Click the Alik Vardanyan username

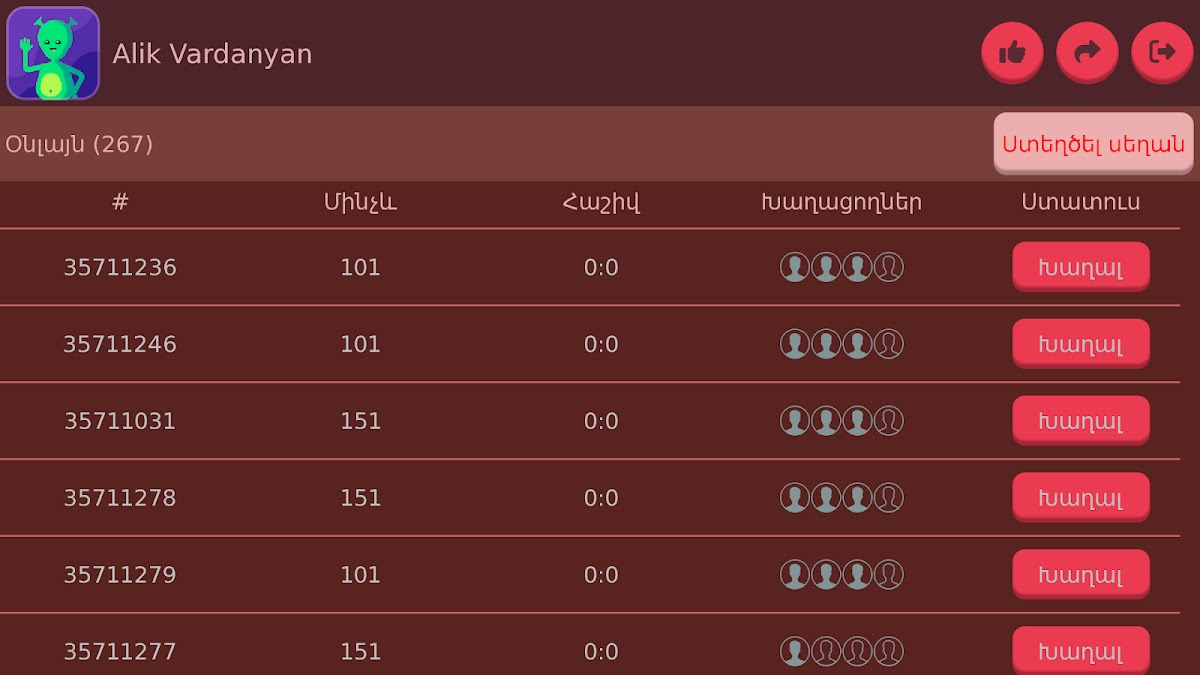coord(212,54)
